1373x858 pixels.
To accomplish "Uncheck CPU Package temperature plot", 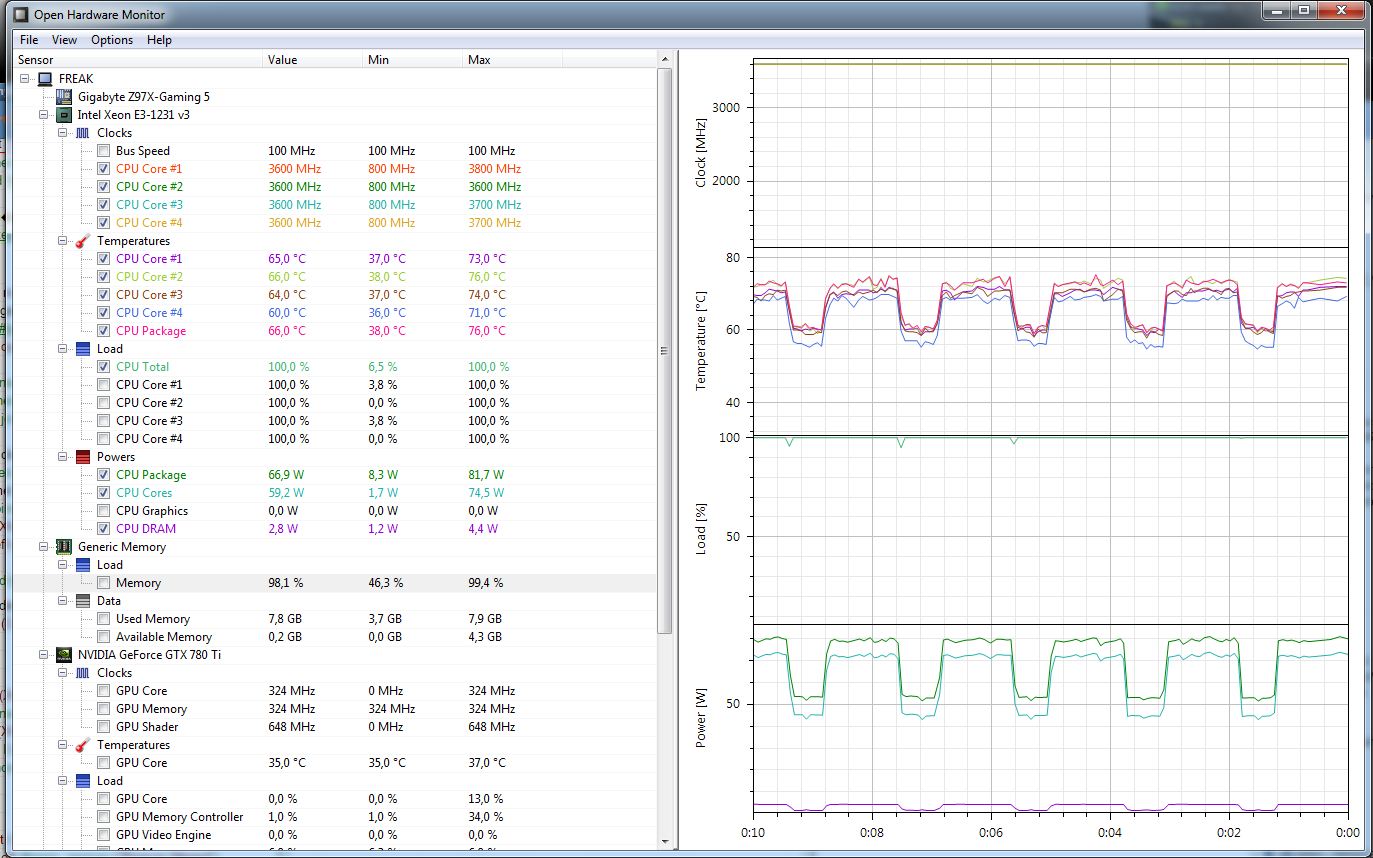I will [104, 331].
